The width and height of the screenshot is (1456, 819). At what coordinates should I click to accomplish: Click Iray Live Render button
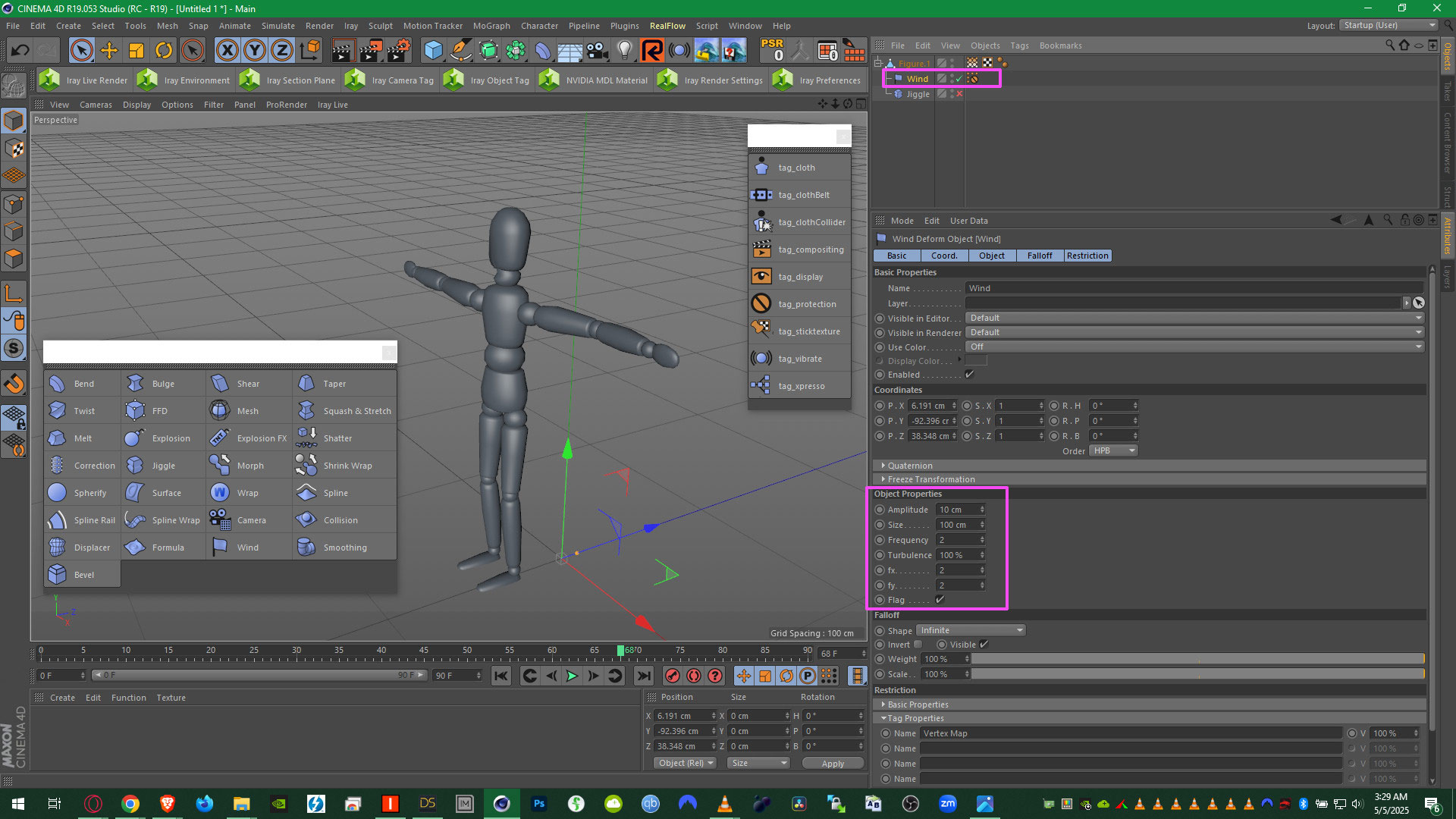[x=83, y=80]
